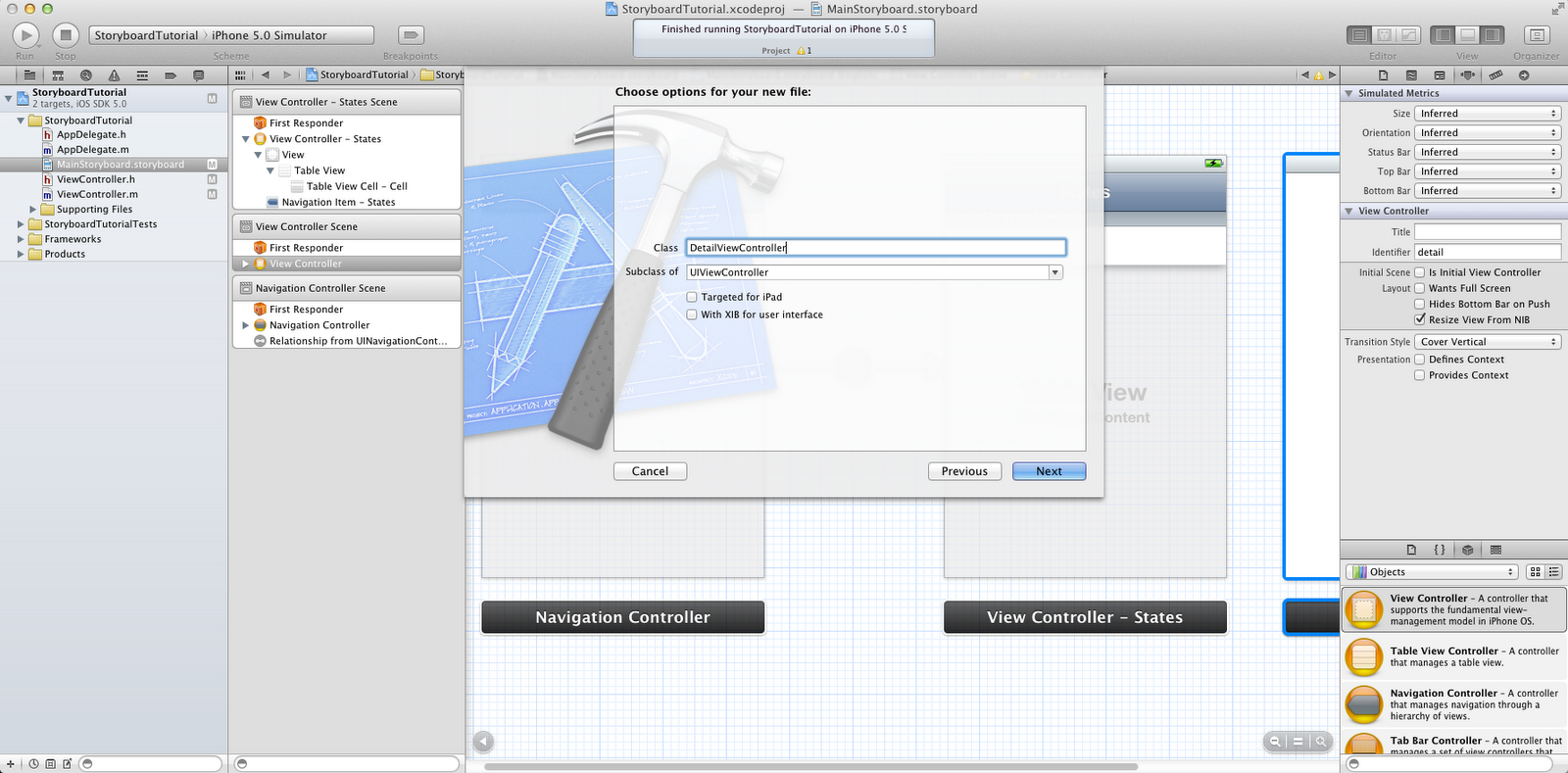Open the Transition Style dropdown
This screenshot has width=1568, height=773.
click(x=1488, y=342)
